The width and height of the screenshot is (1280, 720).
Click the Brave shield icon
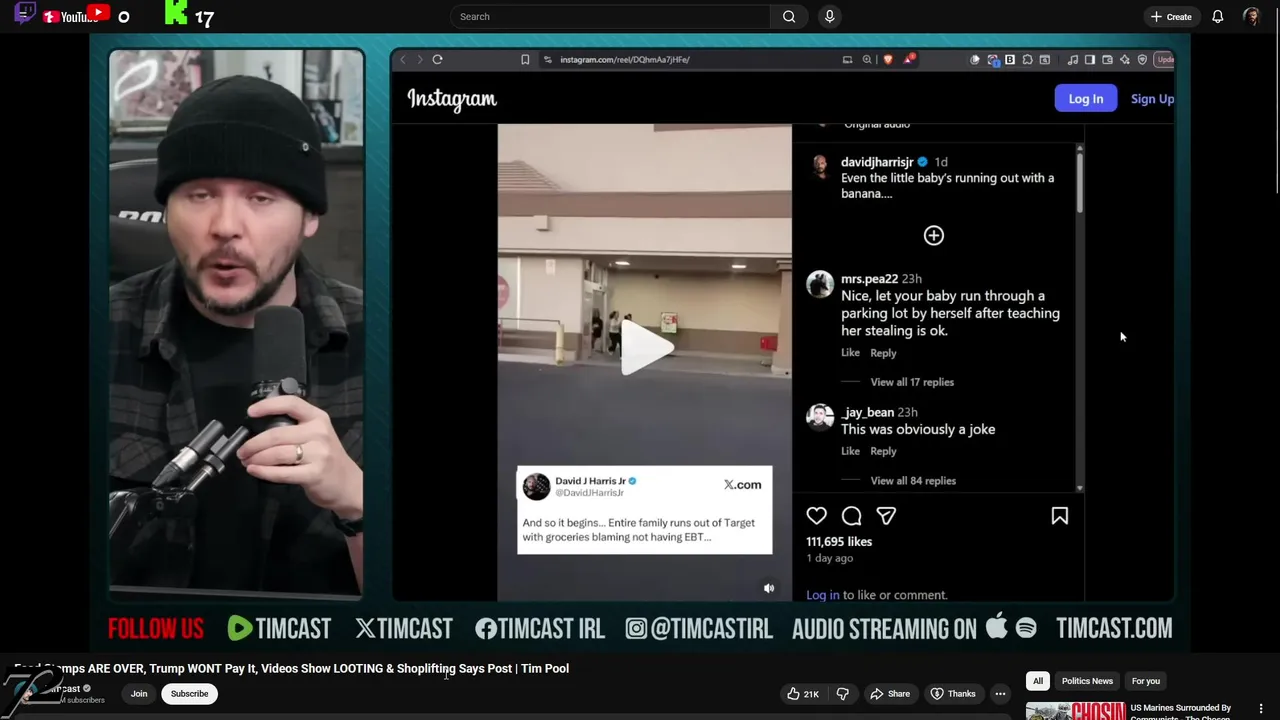pos(887,59)
